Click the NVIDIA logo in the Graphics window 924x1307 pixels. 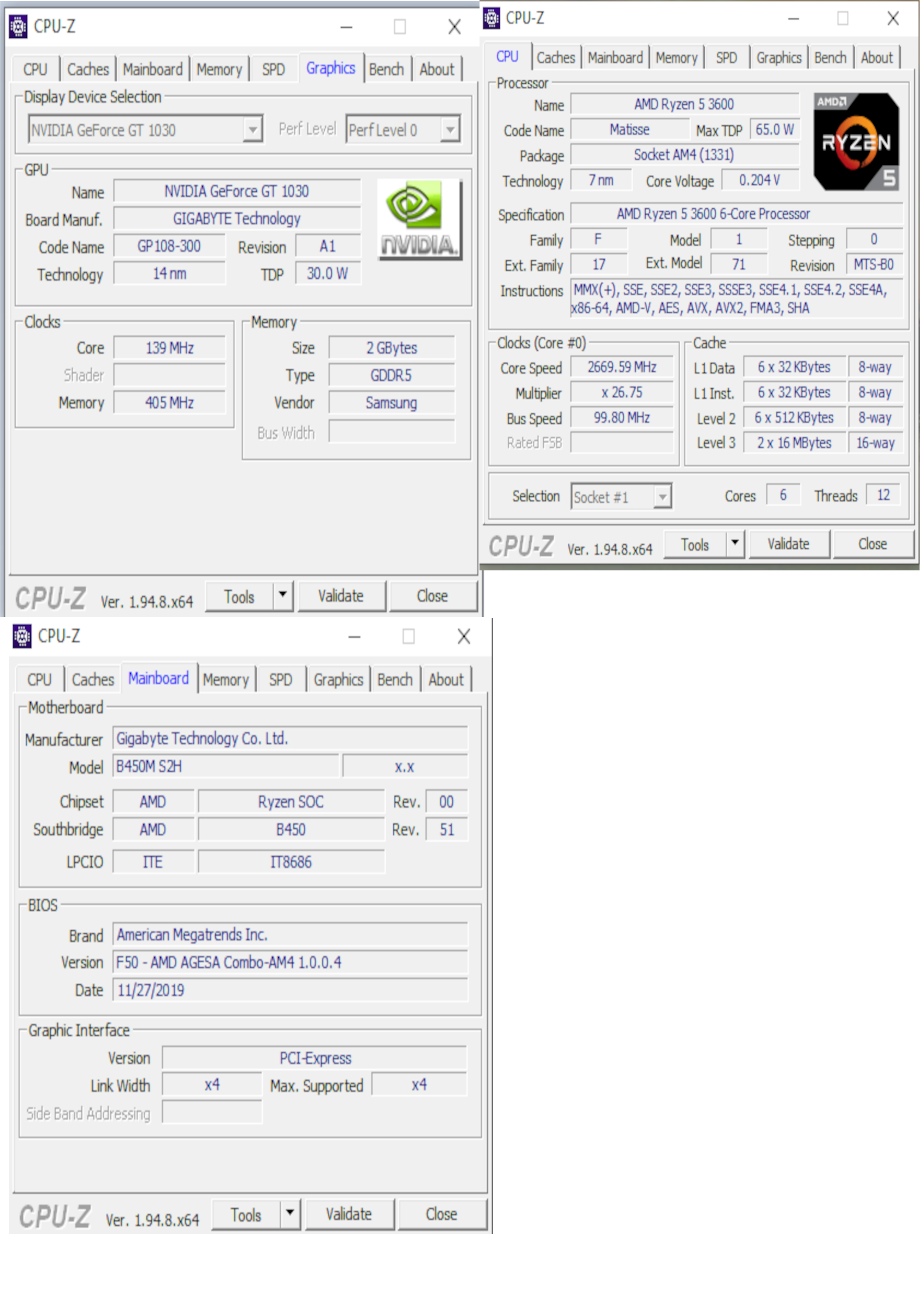tap(420, 220)
